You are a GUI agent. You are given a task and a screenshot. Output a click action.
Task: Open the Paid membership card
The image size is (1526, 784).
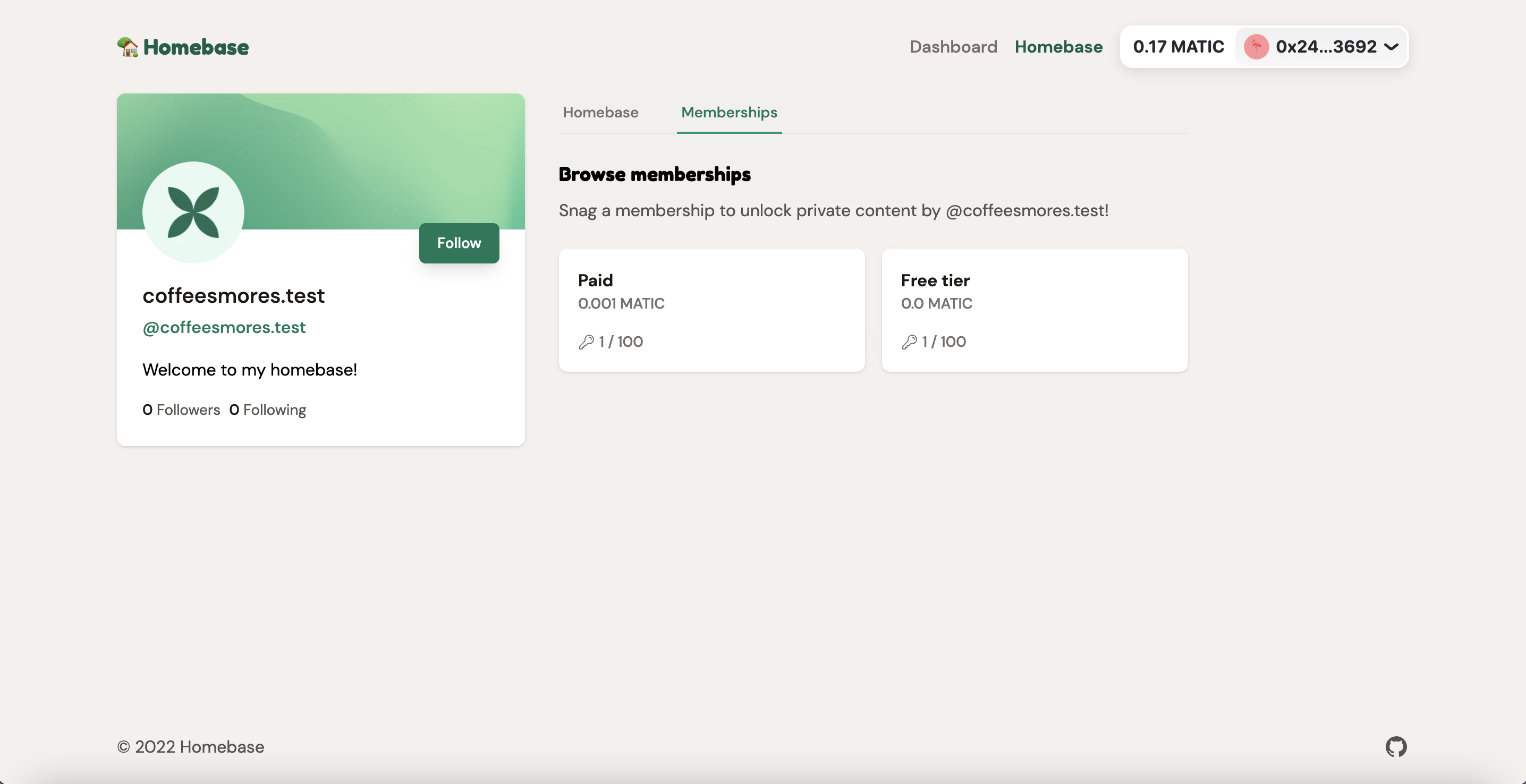coord(711,310)
